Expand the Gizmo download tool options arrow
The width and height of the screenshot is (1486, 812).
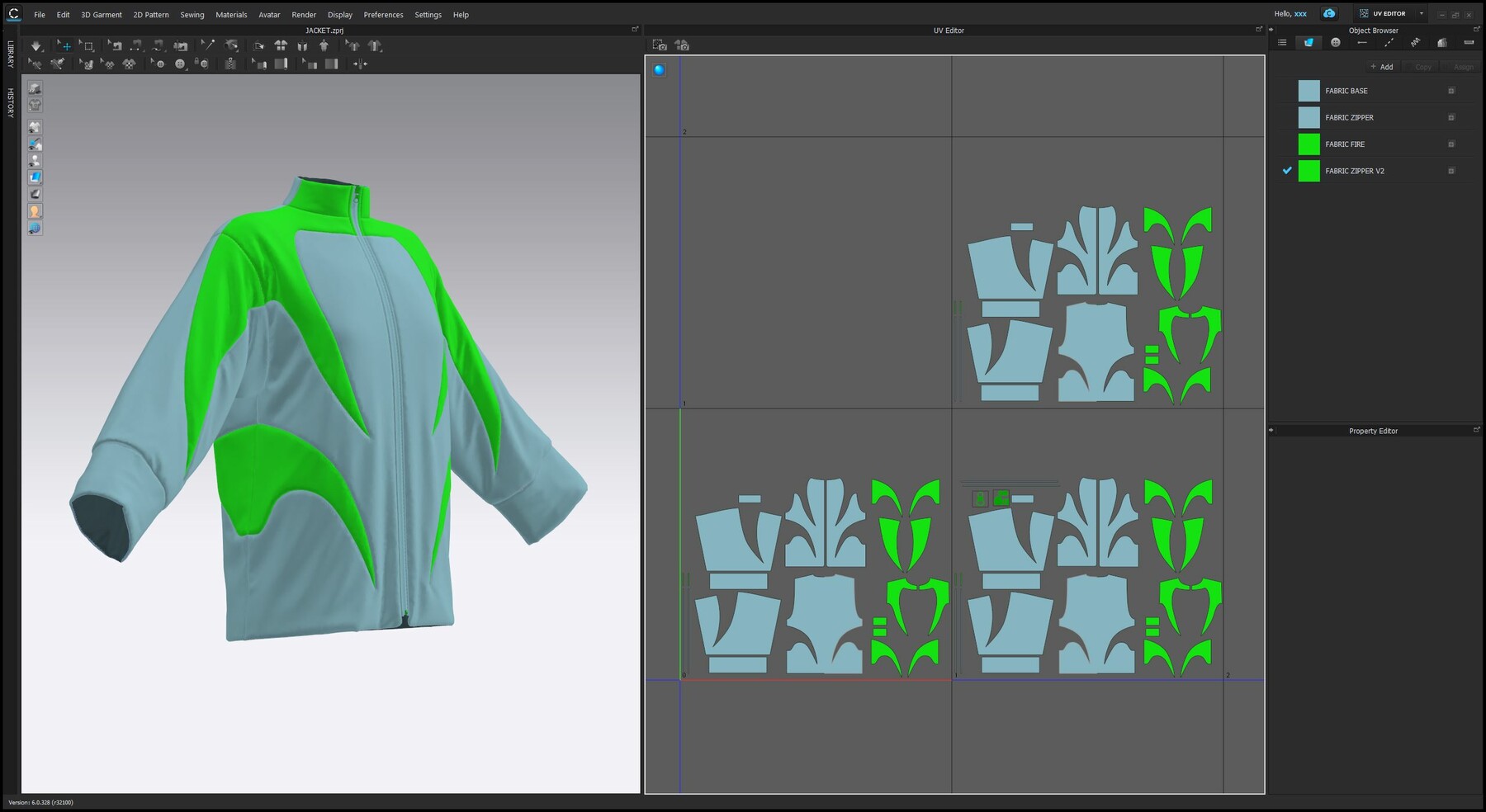(45, 52)
